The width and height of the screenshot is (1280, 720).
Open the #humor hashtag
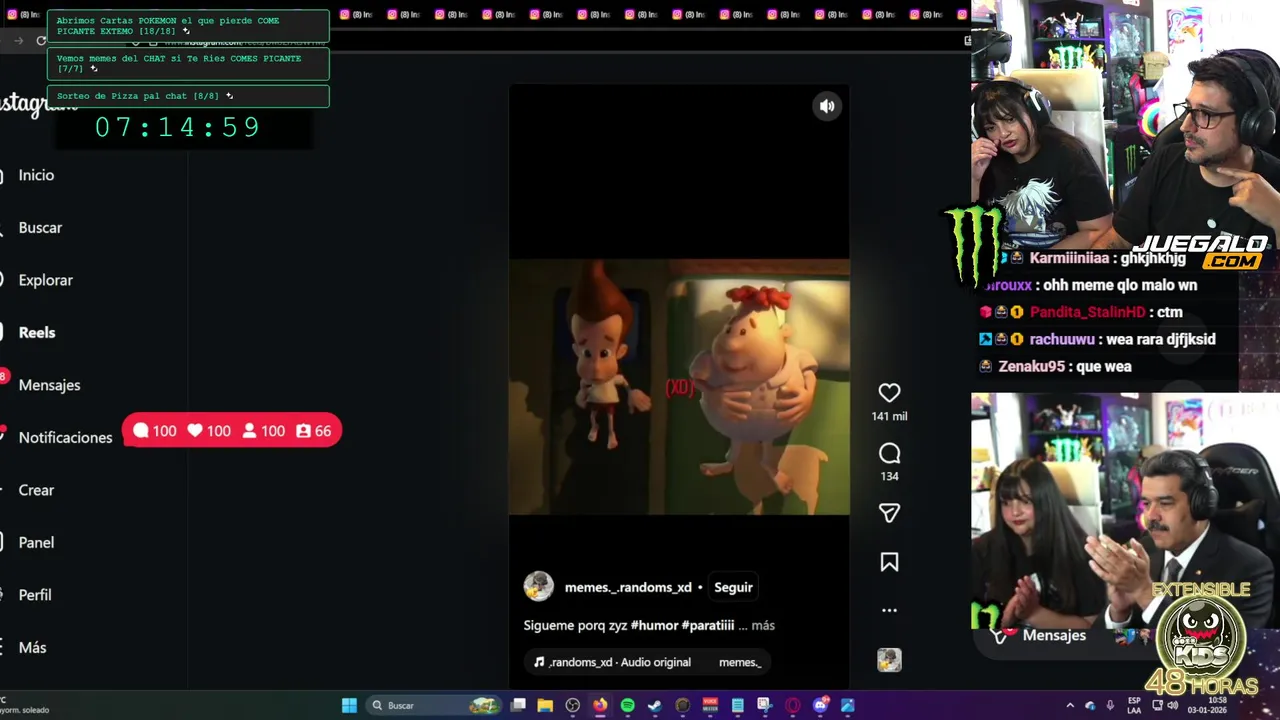(x=654, y=625)
